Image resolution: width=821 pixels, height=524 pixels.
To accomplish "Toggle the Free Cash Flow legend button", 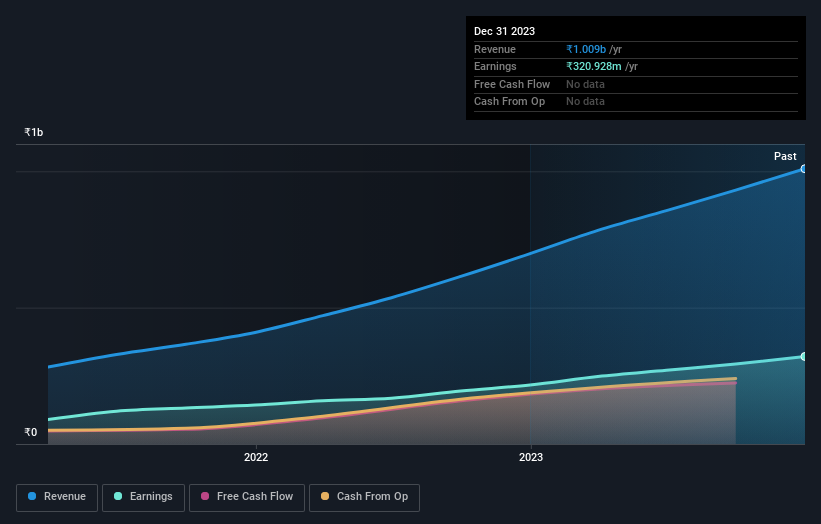I will [247, 497].
